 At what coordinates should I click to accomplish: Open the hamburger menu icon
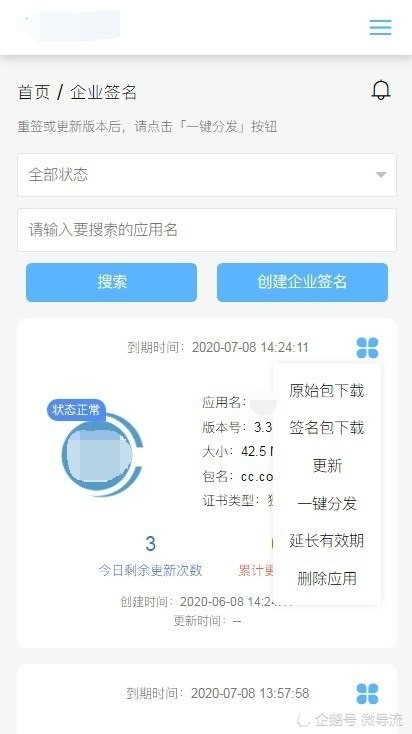tap(380, 27)
